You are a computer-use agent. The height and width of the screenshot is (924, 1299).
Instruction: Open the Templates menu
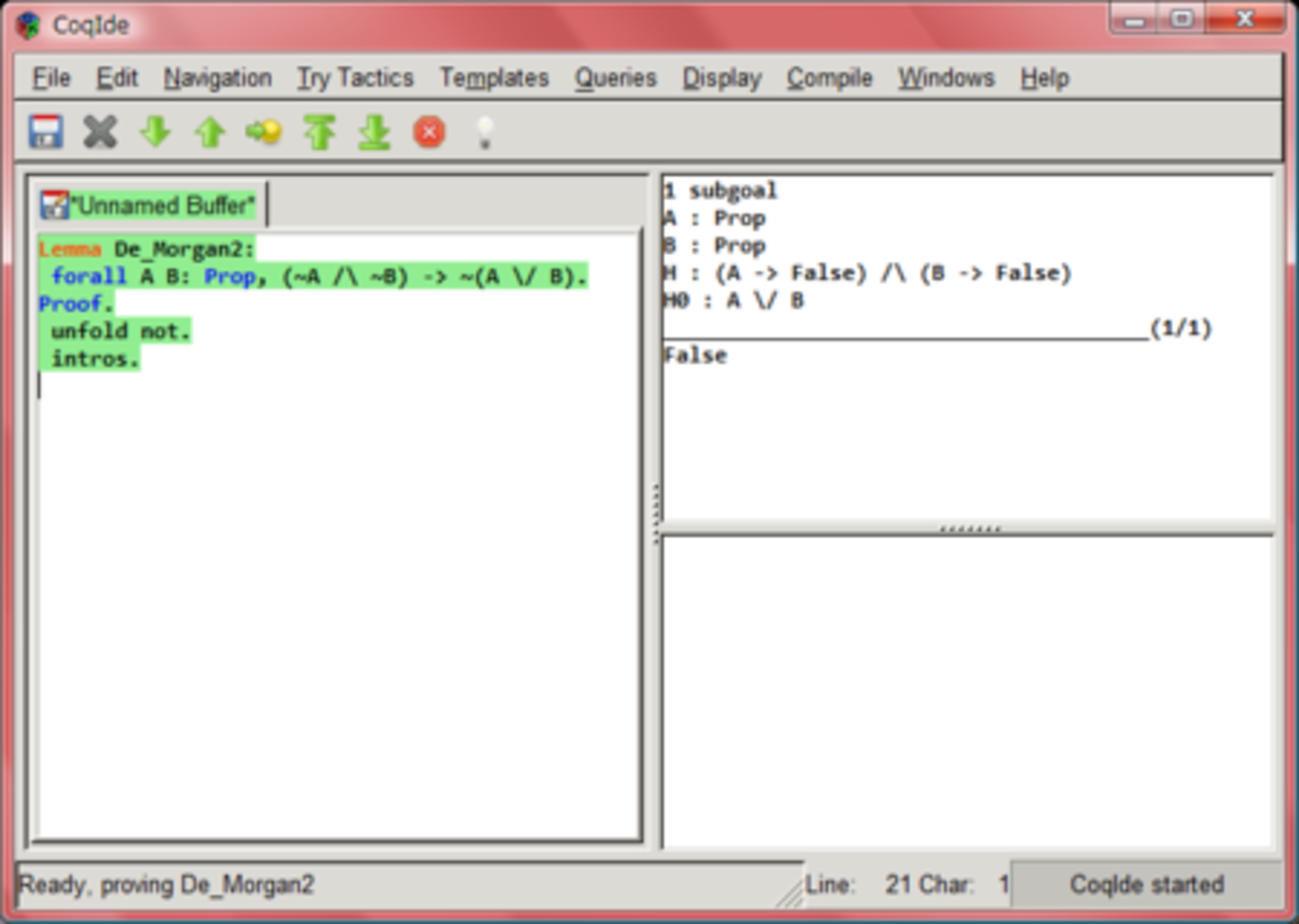tap(494, 78)
